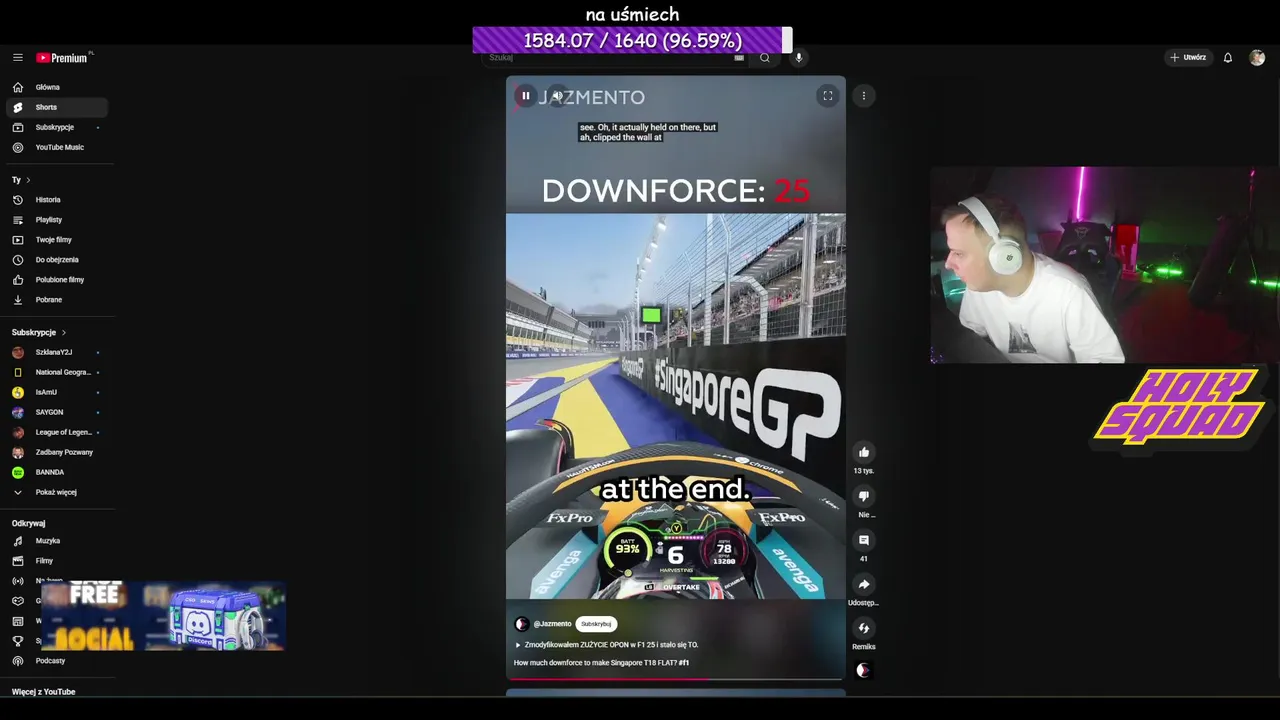Screen dimensions: 1280x720
Task: Pause the Shorts video
Action: (525, 96)
